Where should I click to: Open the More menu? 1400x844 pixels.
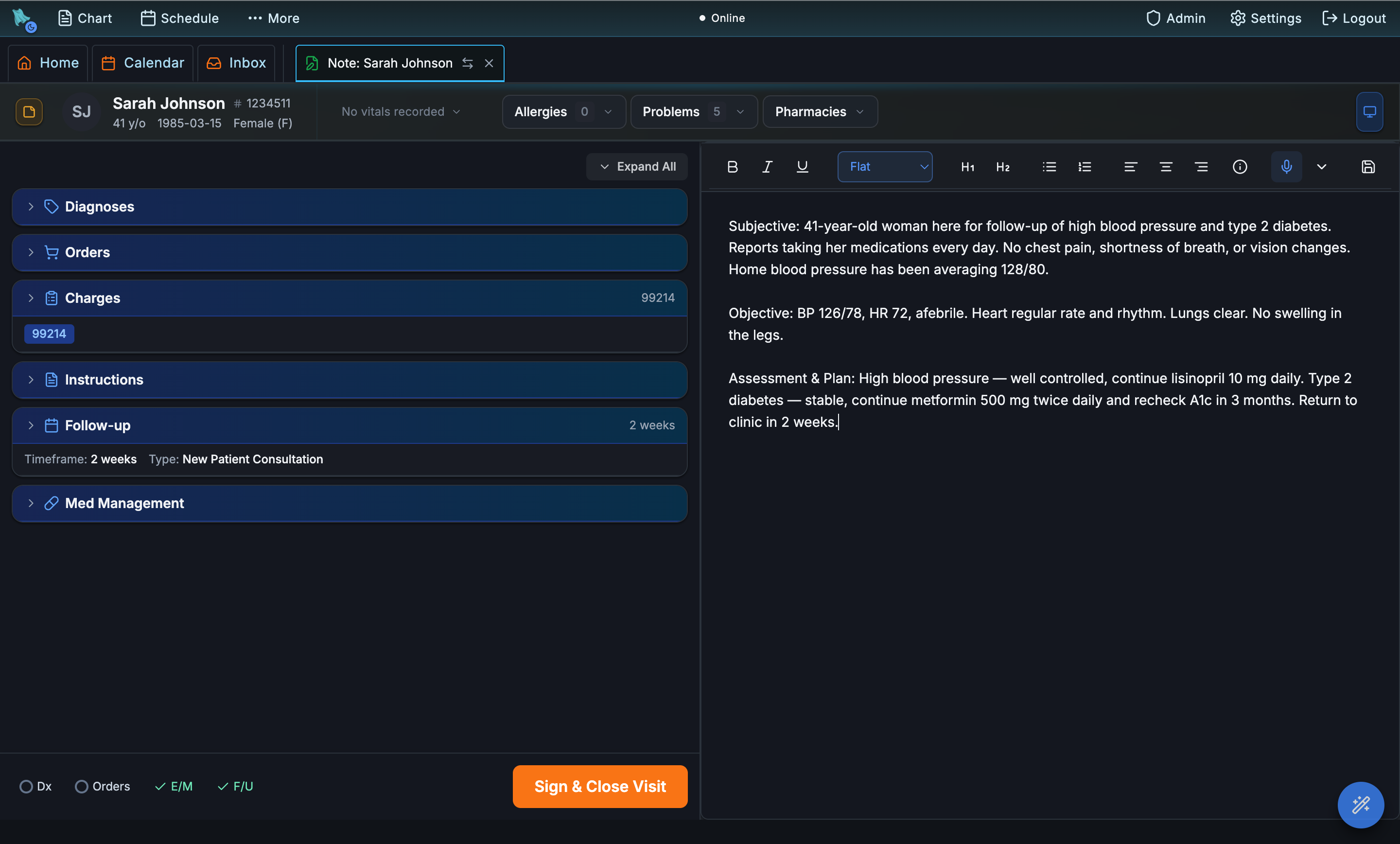274,18
